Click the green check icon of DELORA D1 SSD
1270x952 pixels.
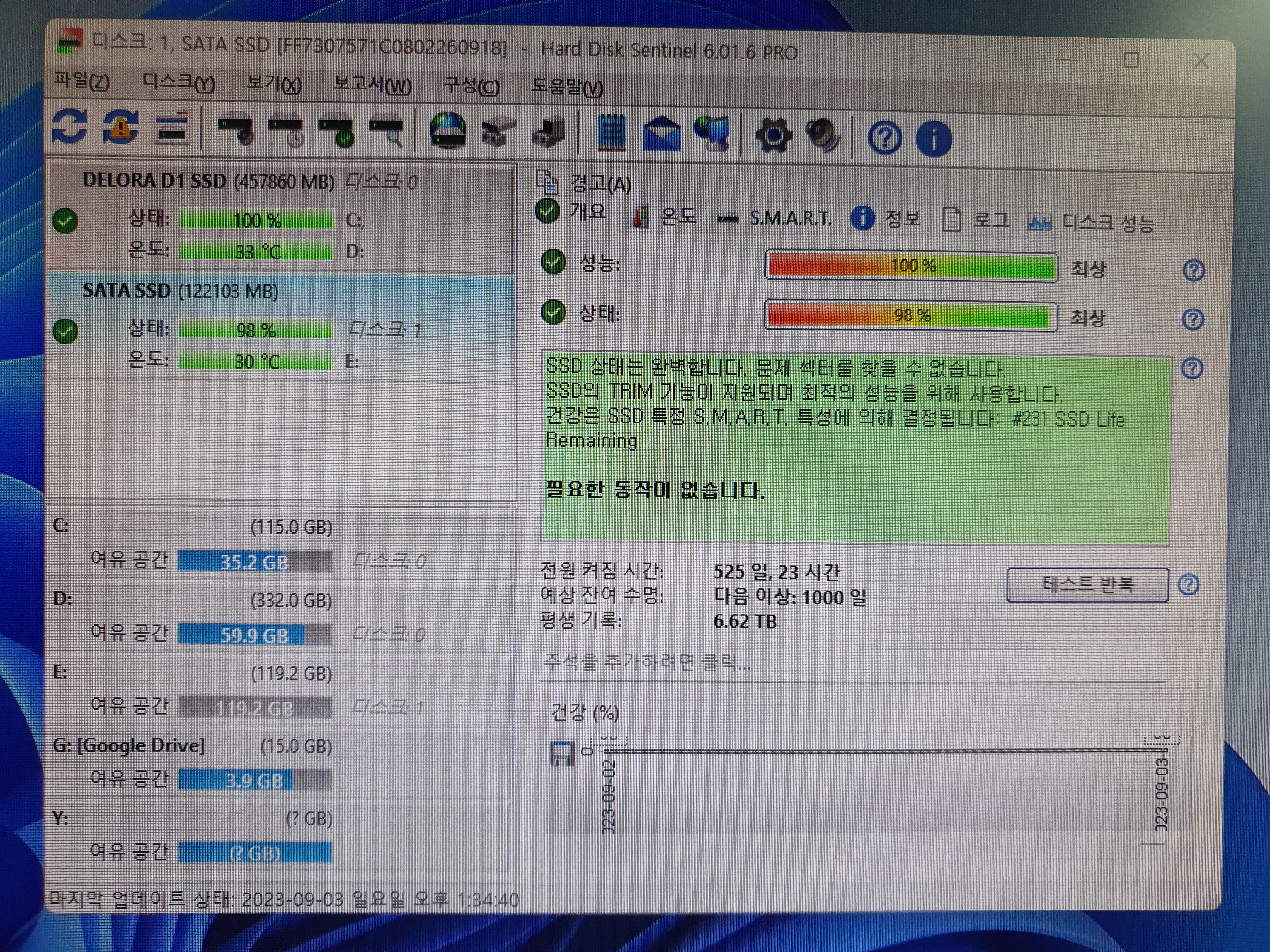tap(65, 220)
